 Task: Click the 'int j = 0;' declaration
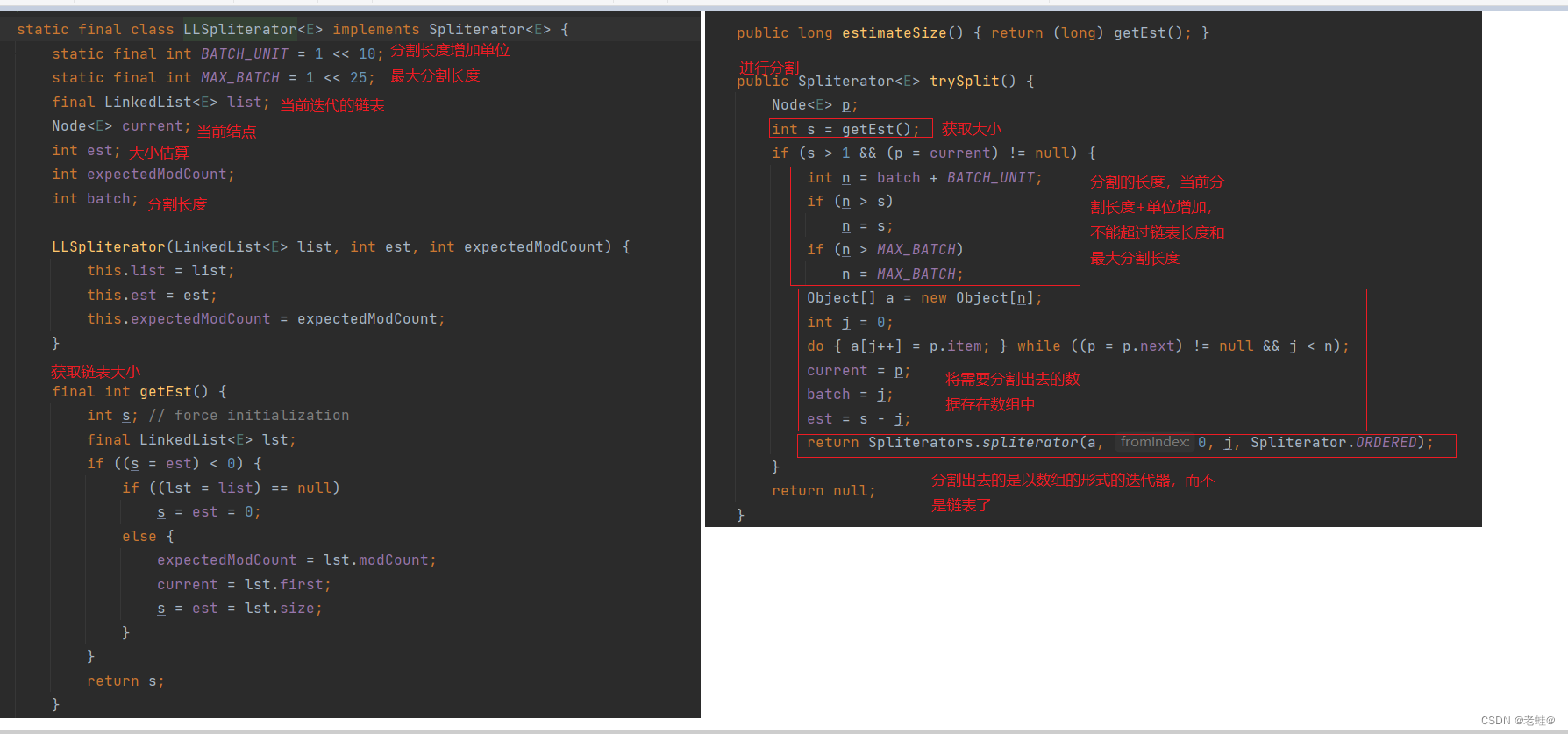click(850, 323)
